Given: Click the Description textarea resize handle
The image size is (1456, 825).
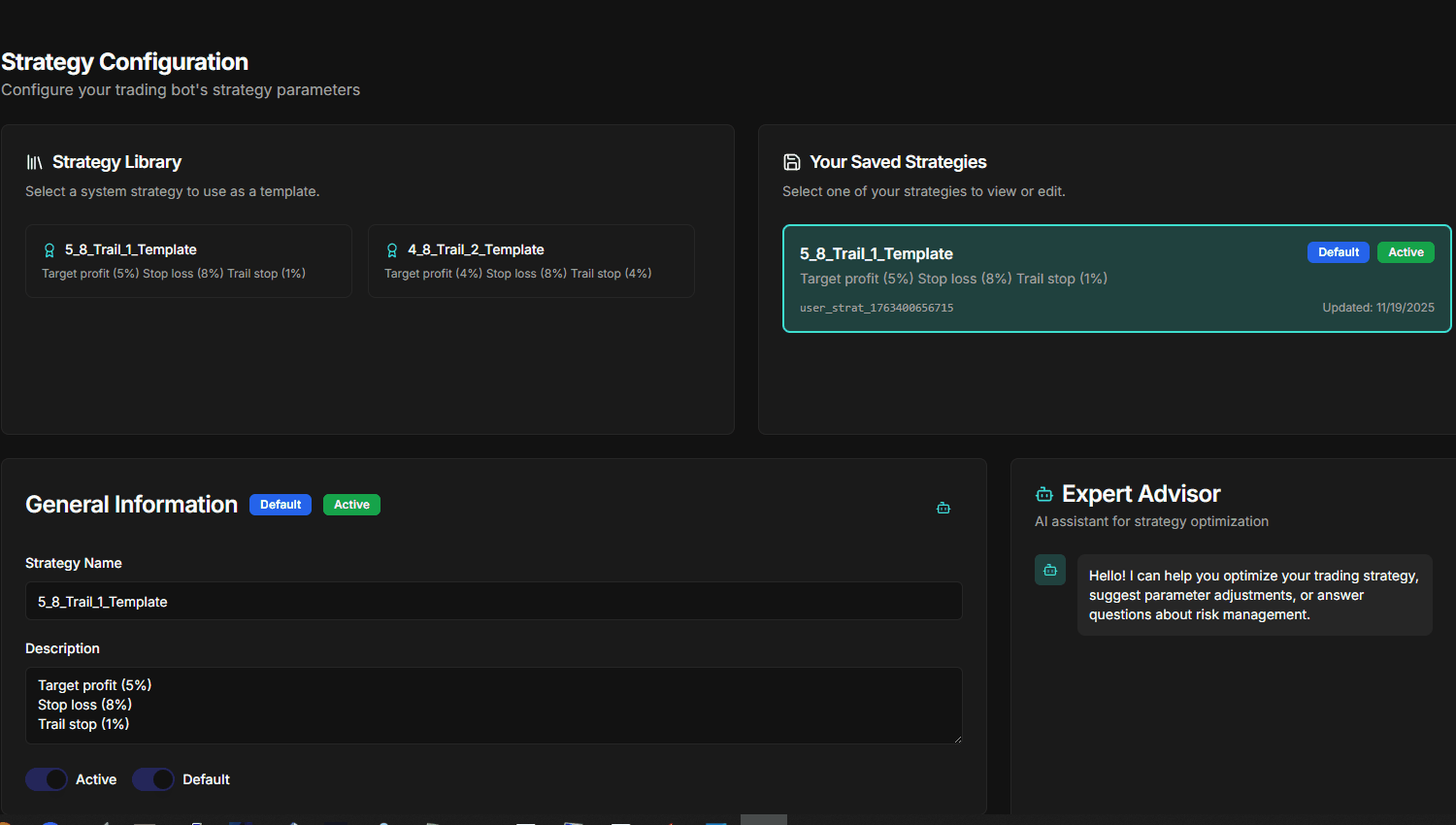Looking at the screenshot, I should click(x=957, y=739).
